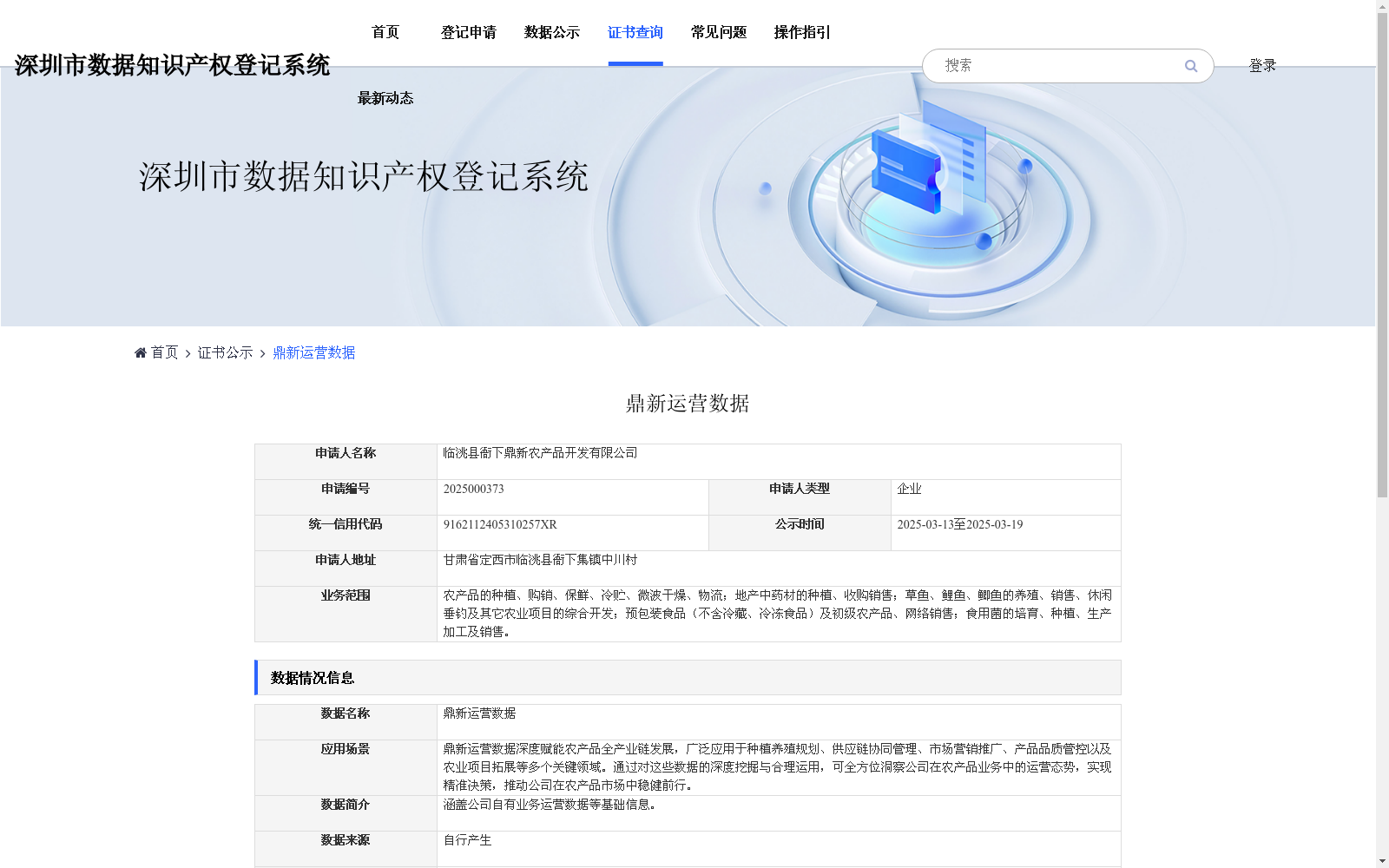Image resolution: width=1389 pixels, height=868 pixels.
Task: Click the 业务范围 label cell
Action: point(346,614)
